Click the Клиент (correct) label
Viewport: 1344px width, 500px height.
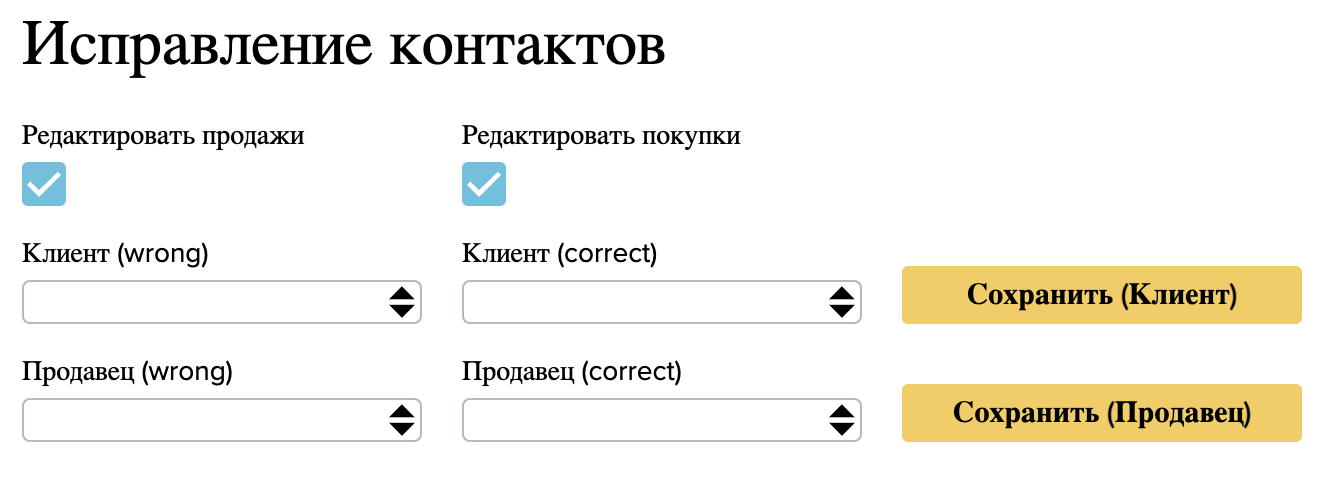[560, 254]
